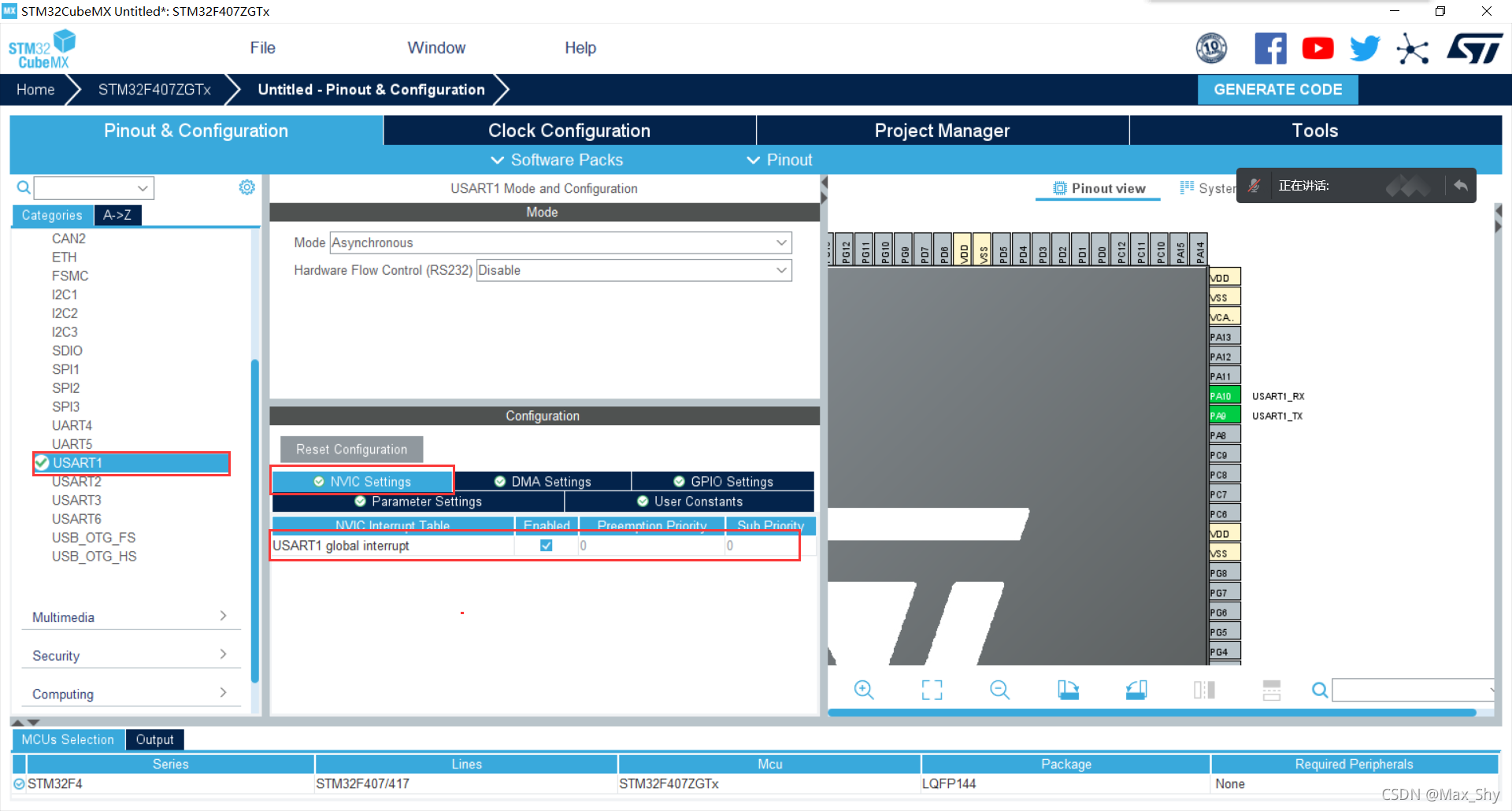Screen dimensions: 1512x811
Task: Expand the Pinout dropdown menu
Action: coord(780,160)
